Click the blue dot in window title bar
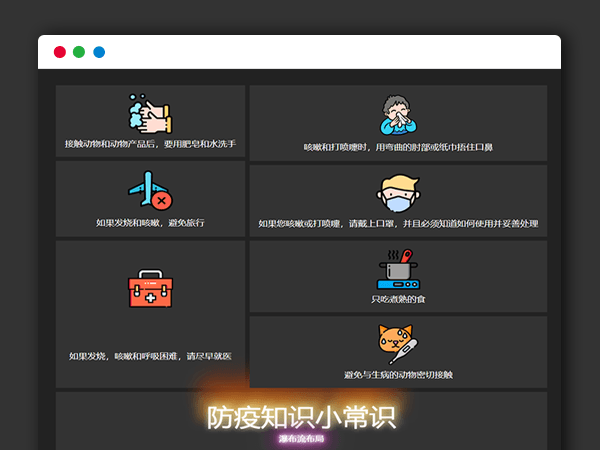Viewport: 600px width, 450px height. (99, 52)
